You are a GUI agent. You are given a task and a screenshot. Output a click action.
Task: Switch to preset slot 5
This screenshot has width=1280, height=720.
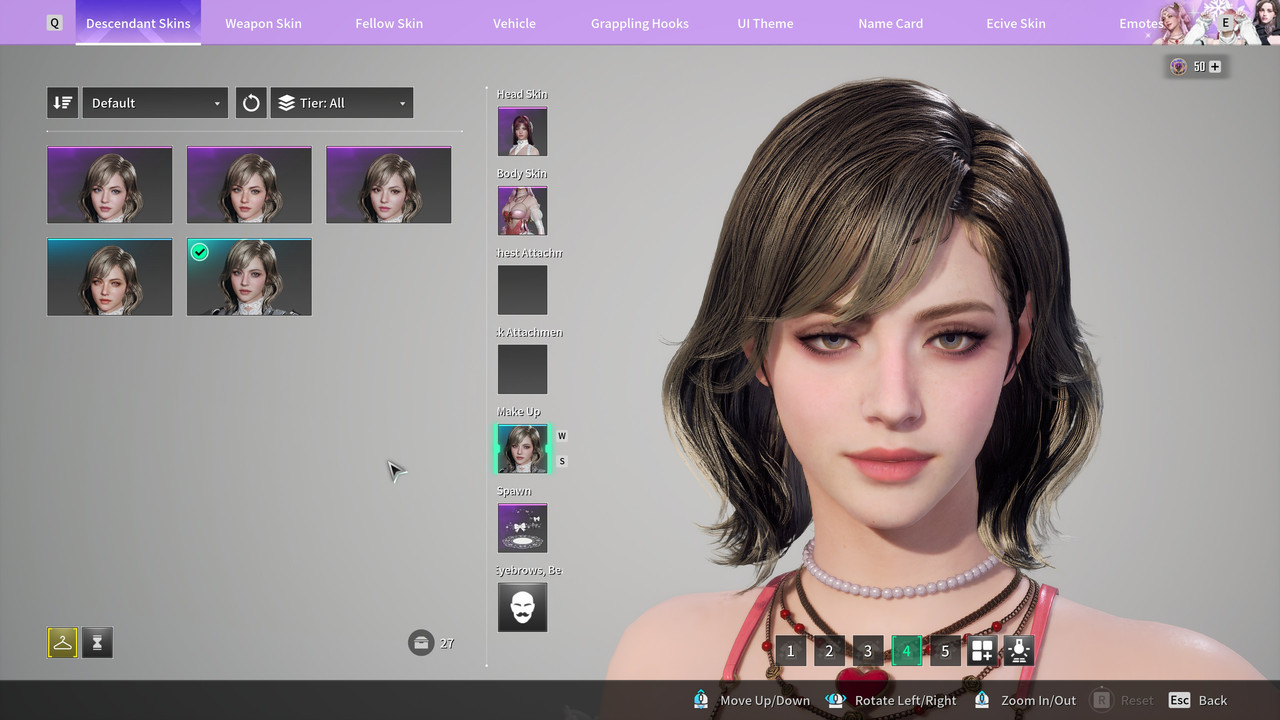(x=945, y=651)
